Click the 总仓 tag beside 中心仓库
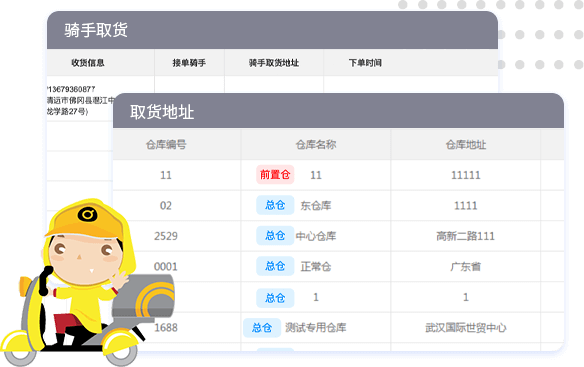Viewport: 584px width, 367px height. pos(275,235)
